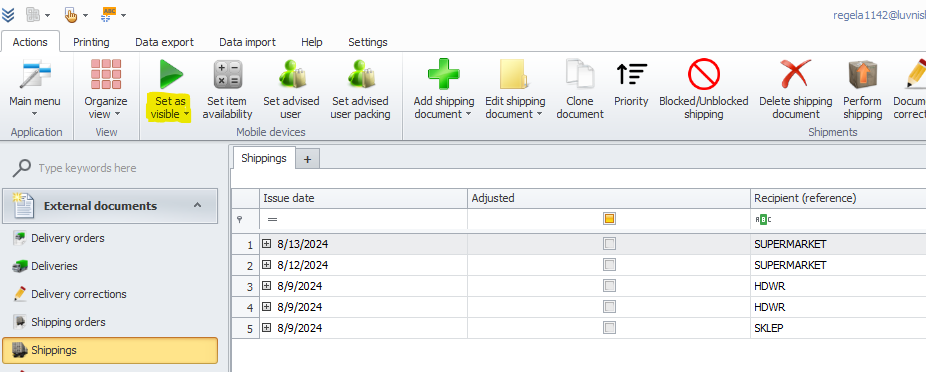This screenshot has width=926, height=372.
Task: Click the Perform shipping box icon
Action: [x=862, y=74]
